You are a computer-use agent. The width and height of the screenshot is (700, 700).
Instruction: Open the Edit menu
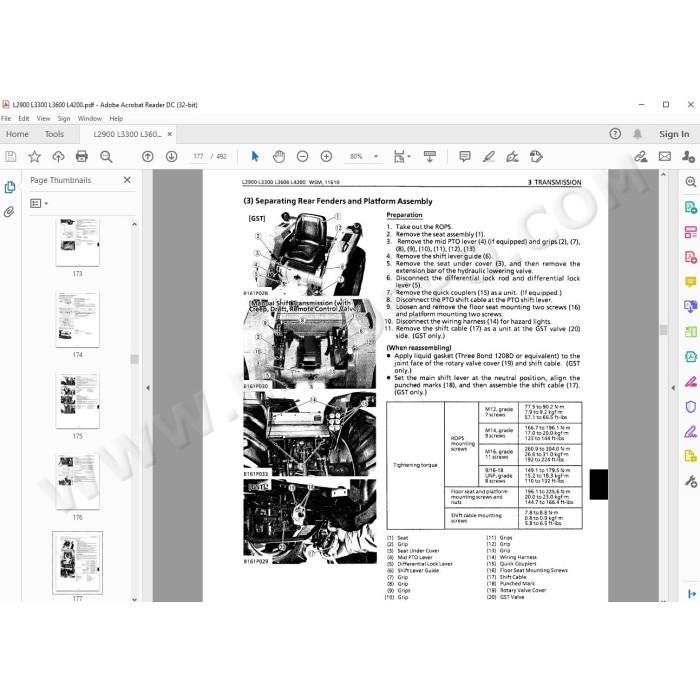[x=24, y=118]
